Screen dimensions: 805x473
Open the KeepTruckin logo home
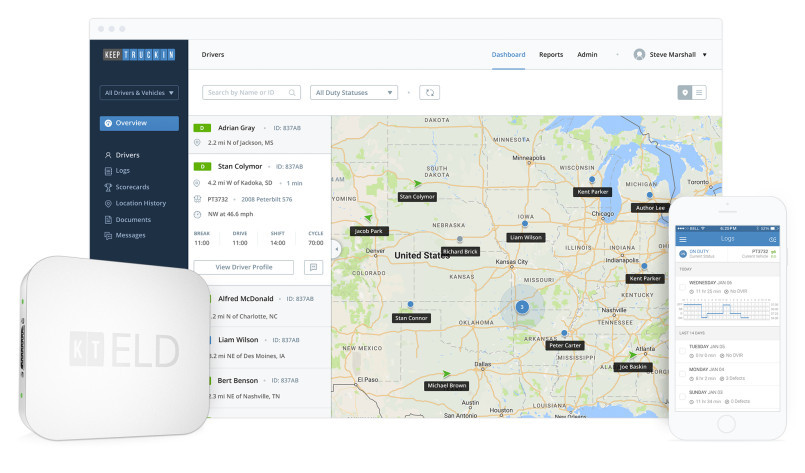139,54
